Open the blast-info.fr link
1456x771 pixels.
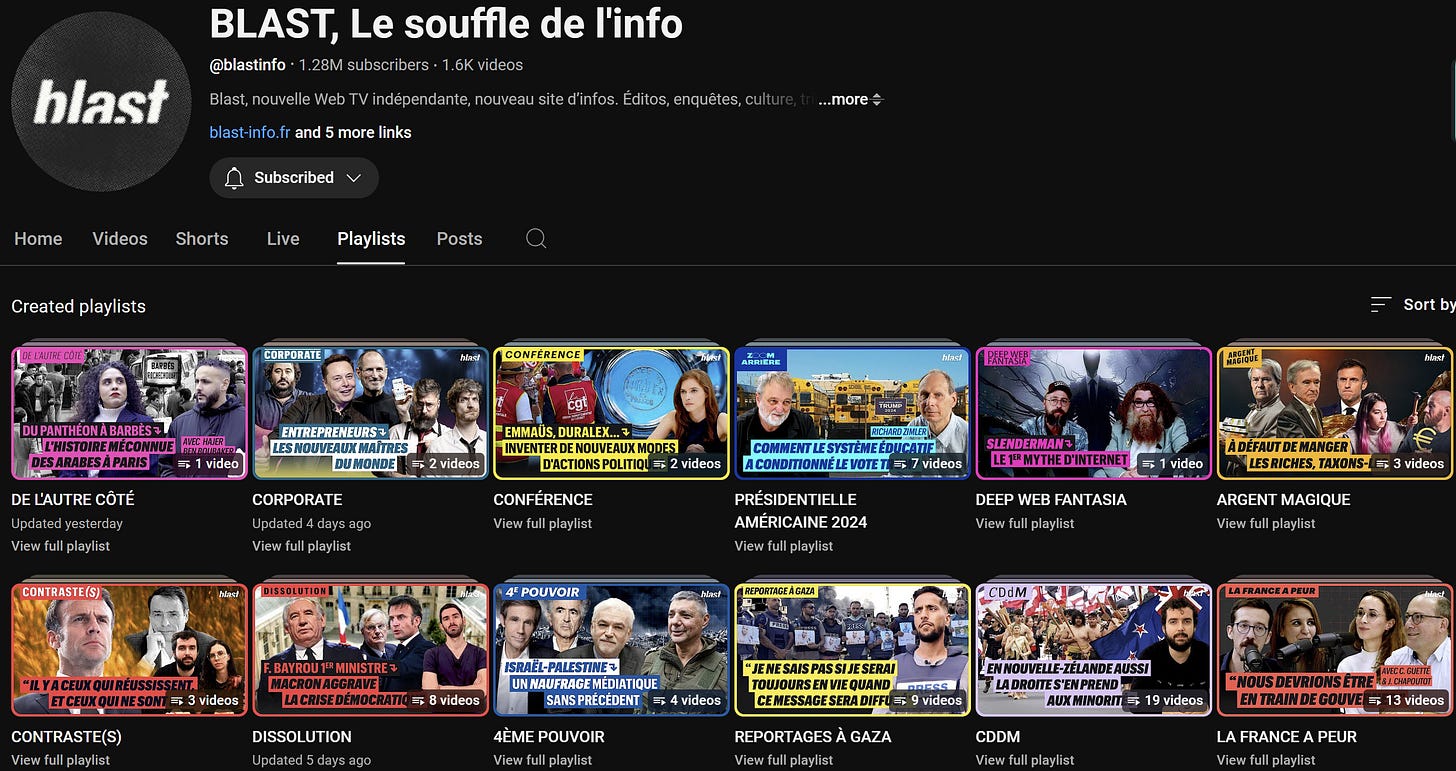click(250, 132)
